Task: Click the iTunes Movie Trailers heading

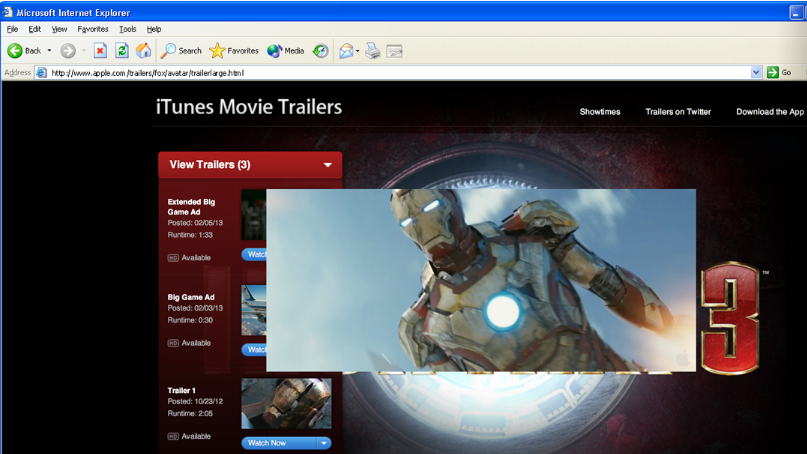Action: (x=249, y=107)
